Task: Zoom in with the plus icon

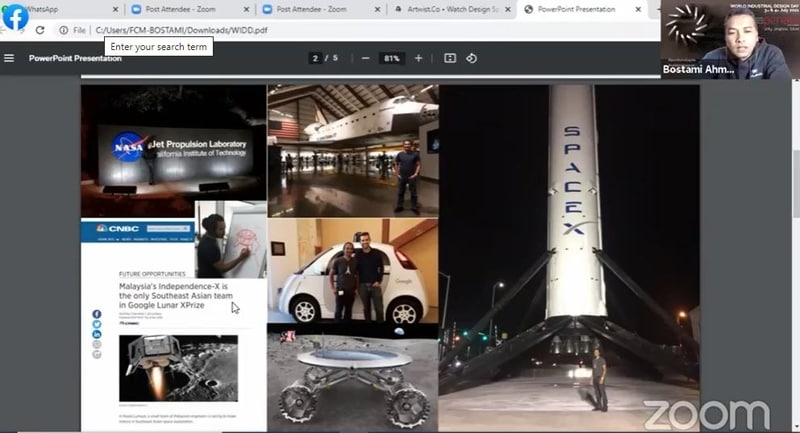Action: pyautogui.click(x=418, y=58)
